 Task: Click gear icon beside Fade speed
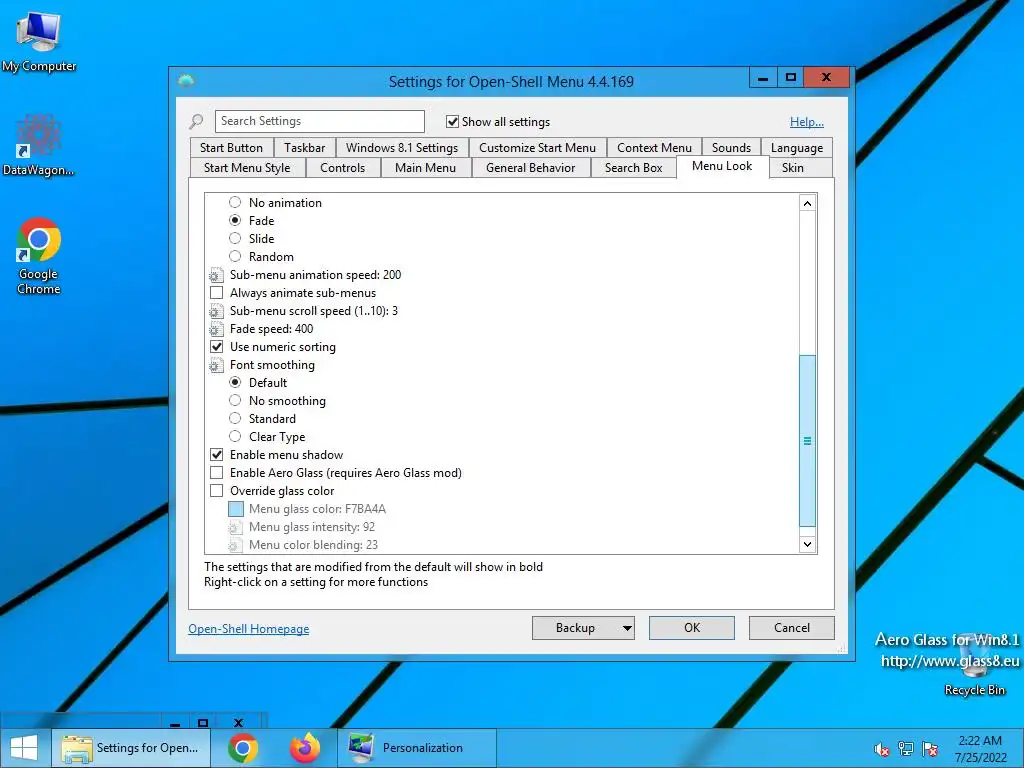(216, 329)
